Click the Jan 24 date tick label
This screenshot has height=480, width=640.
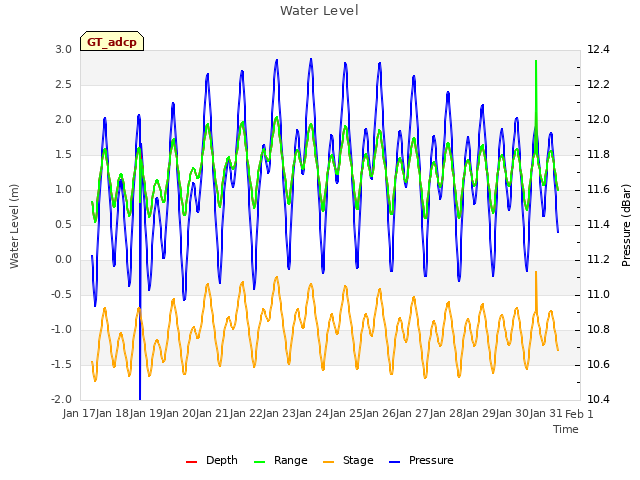(x=313, y=413)
